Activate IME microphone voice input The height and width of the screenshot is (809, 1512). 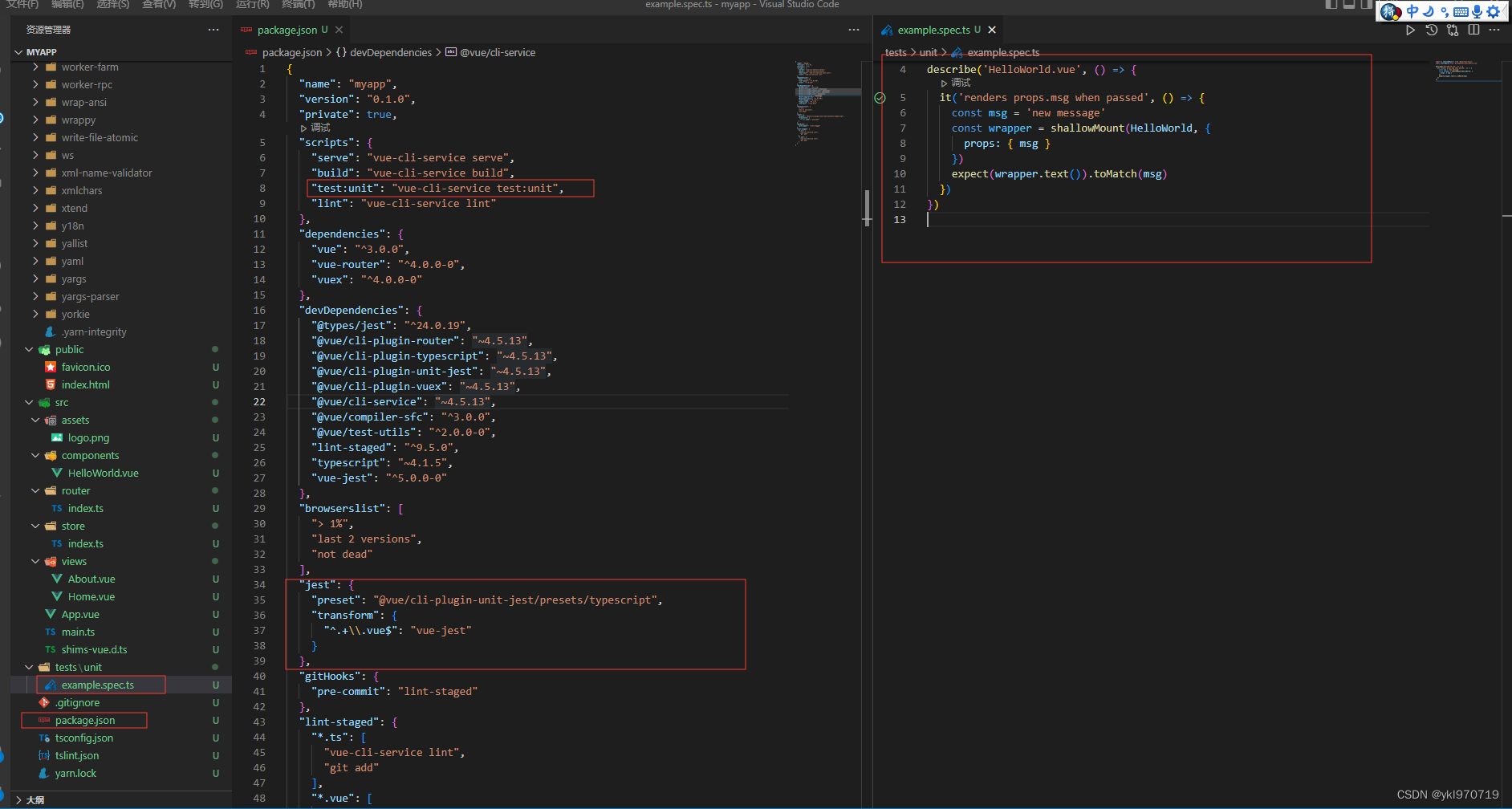1477,11
